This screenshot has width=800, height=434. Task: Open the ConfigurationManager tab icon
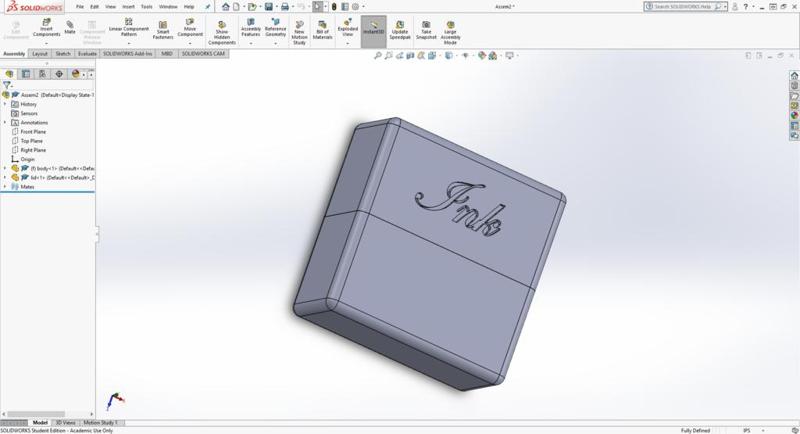[x=42, y=74]
